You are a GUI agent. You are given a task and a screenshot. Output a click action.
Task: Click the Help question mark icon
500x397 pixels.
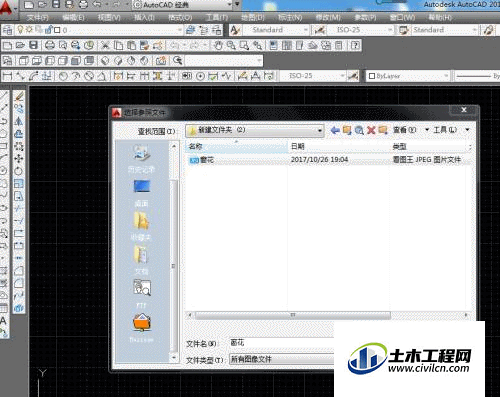tap(355, 45)
